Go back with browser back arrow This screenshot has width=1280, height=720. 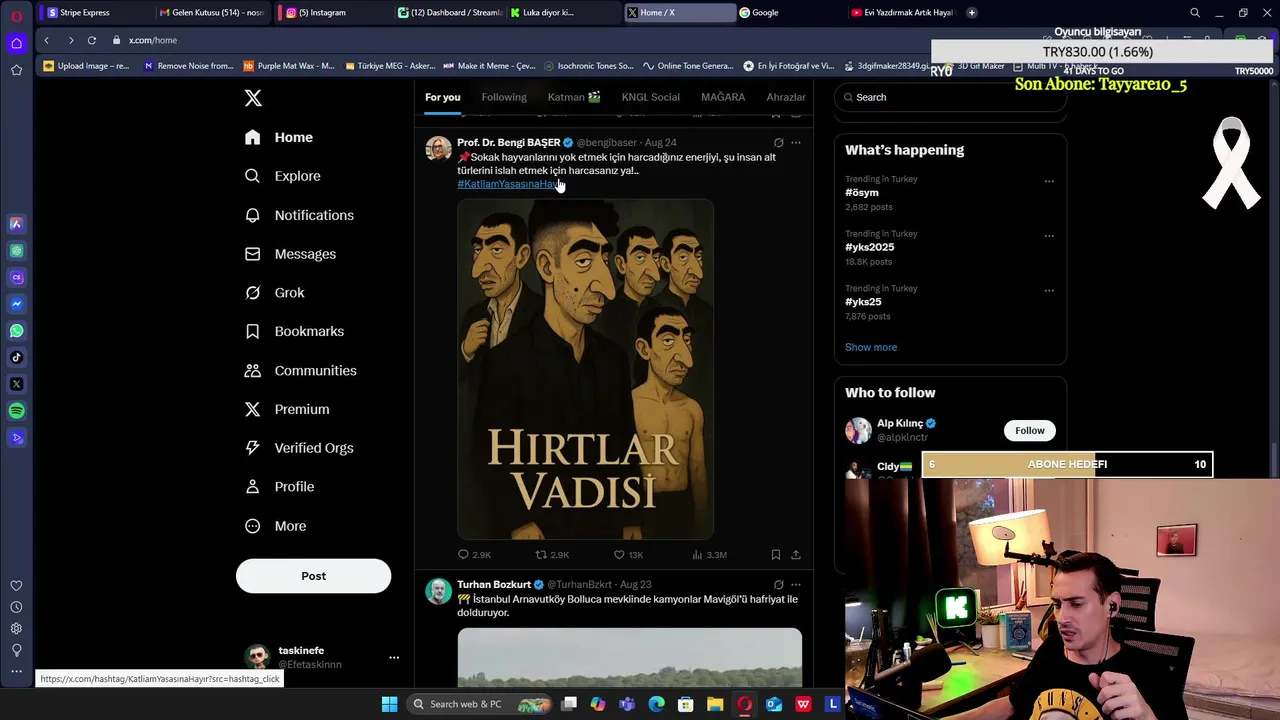click(46, 40)
